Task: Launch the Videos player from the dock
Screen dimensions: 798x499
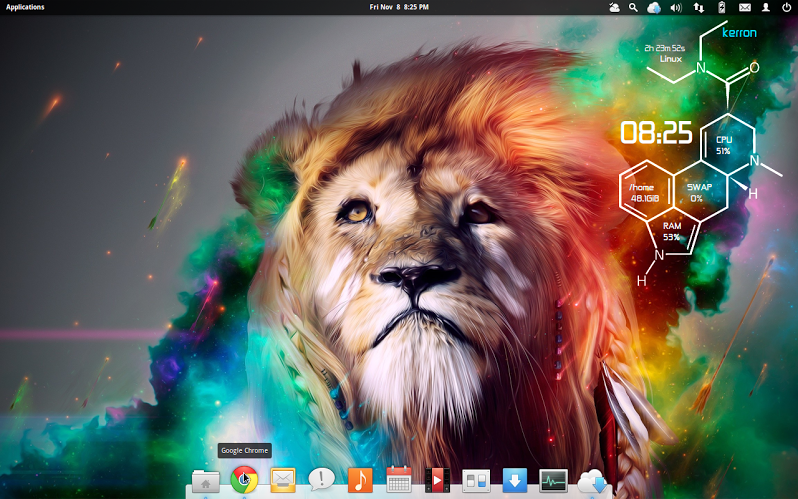Action: [x=437, y=480]
